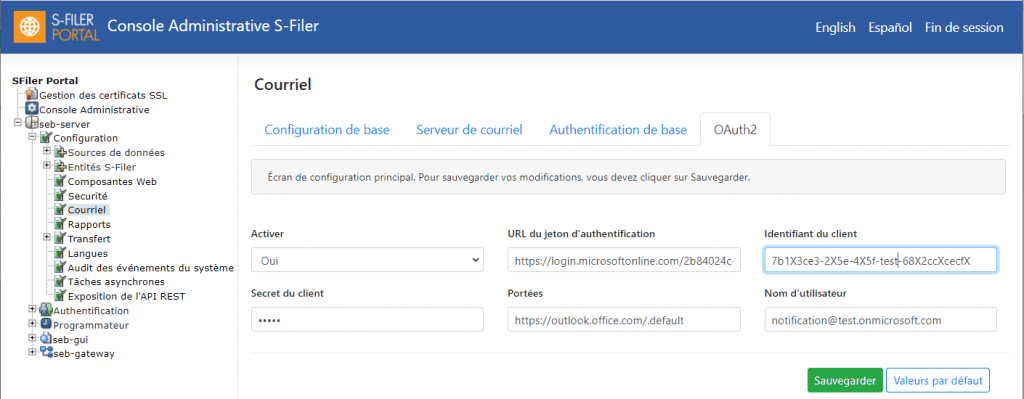
Task: Click the Secret du client field
Action: (367, 319)
